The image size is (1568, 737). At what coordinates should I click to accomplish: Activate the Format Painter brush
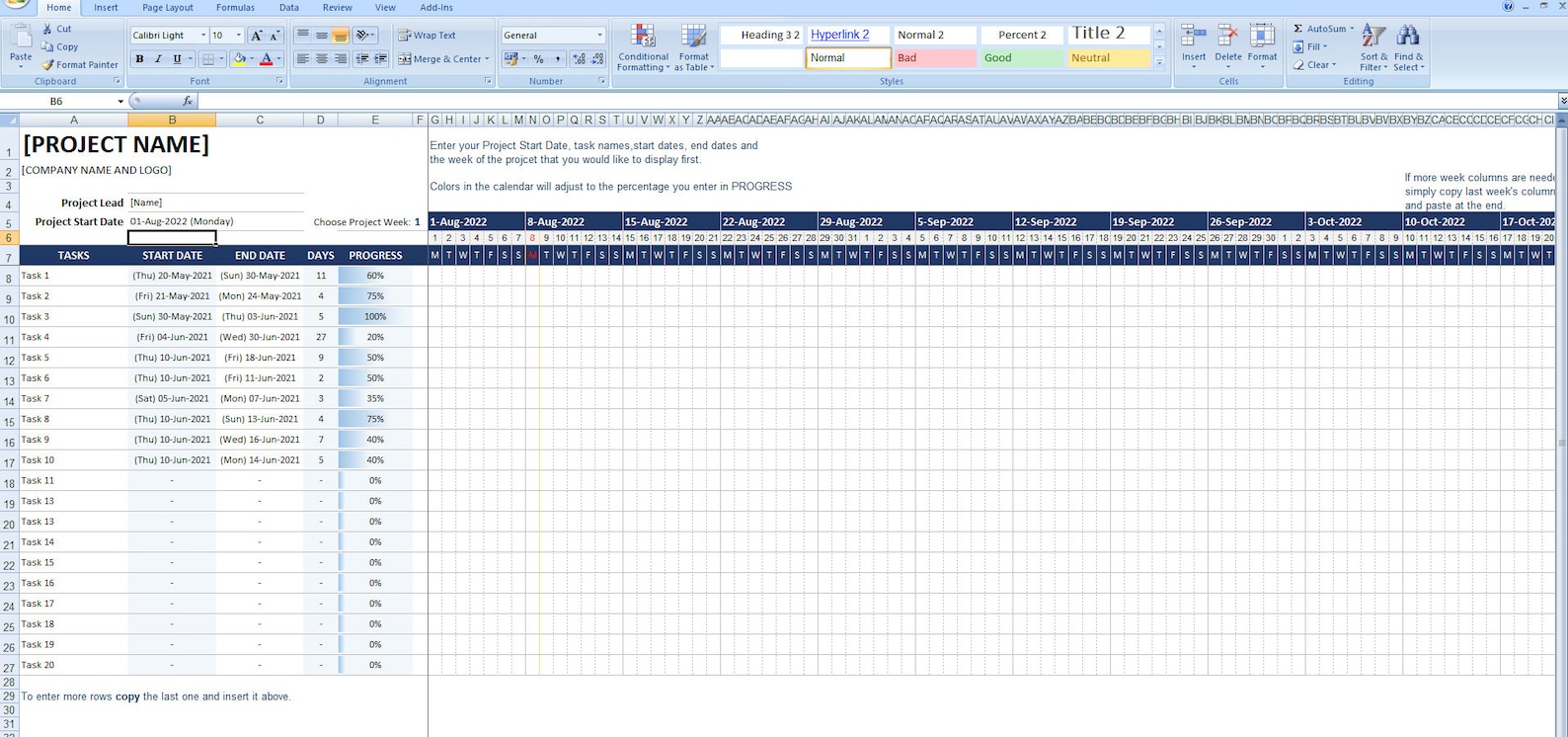(47, 64)
